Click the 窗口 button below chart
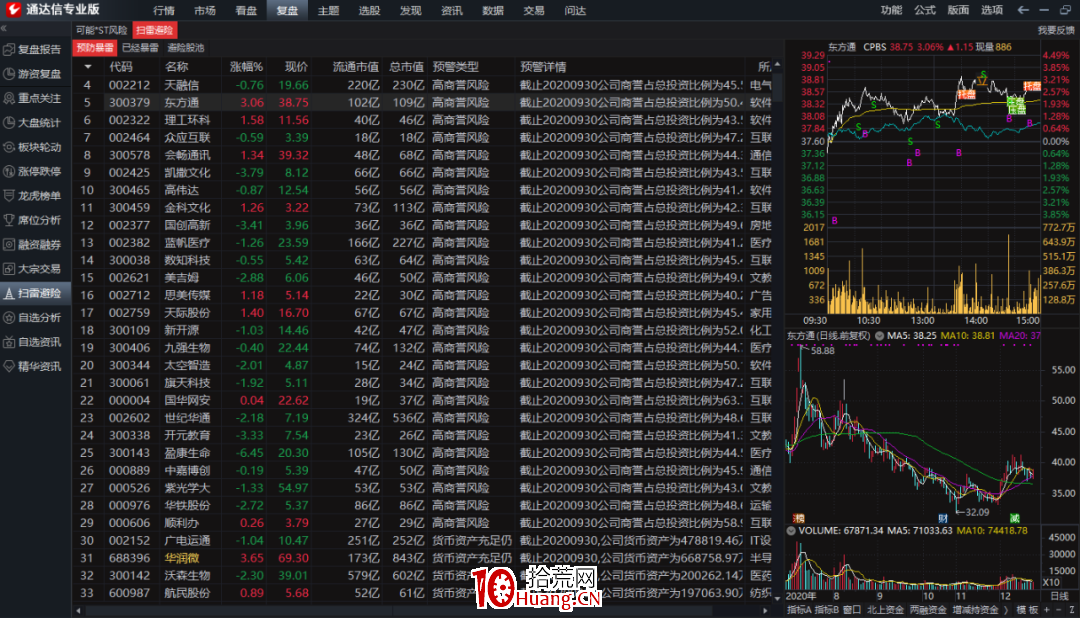 click(852, 610)
